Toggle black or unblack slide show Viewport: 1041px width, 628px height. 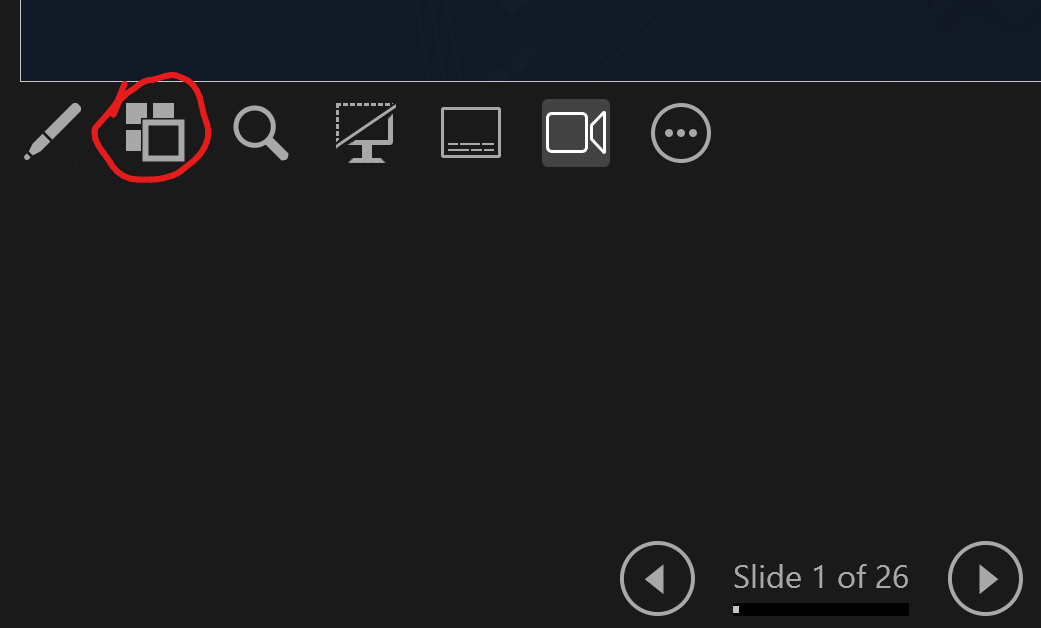(366, 132)
